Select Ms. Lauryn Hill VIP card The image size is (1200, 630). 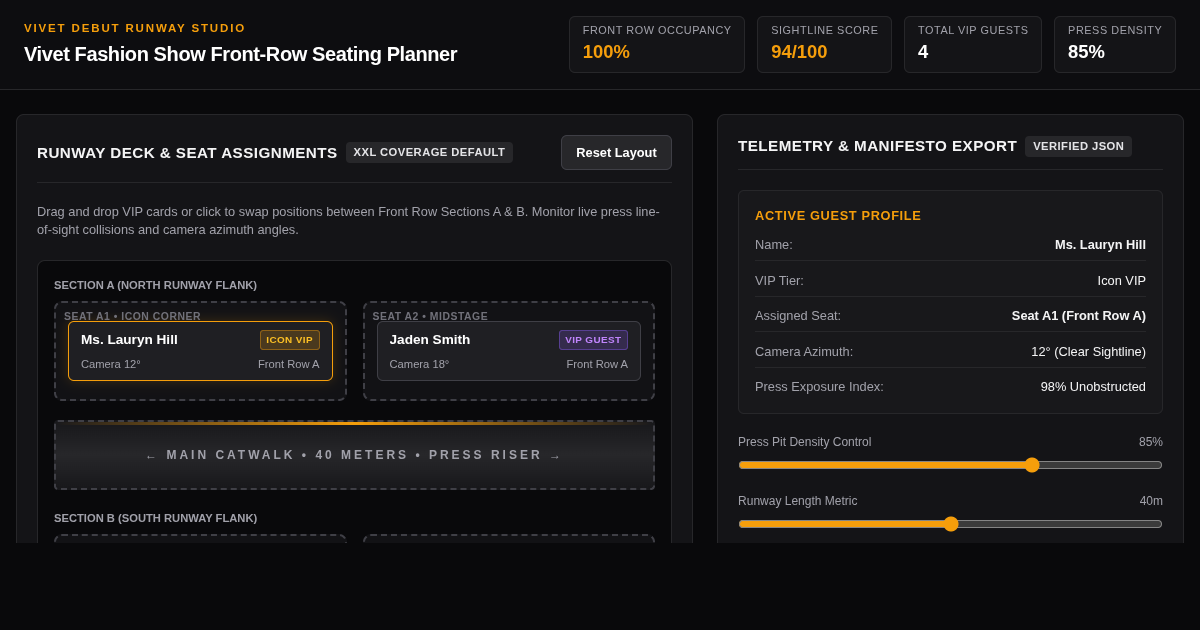pos(200,351)
